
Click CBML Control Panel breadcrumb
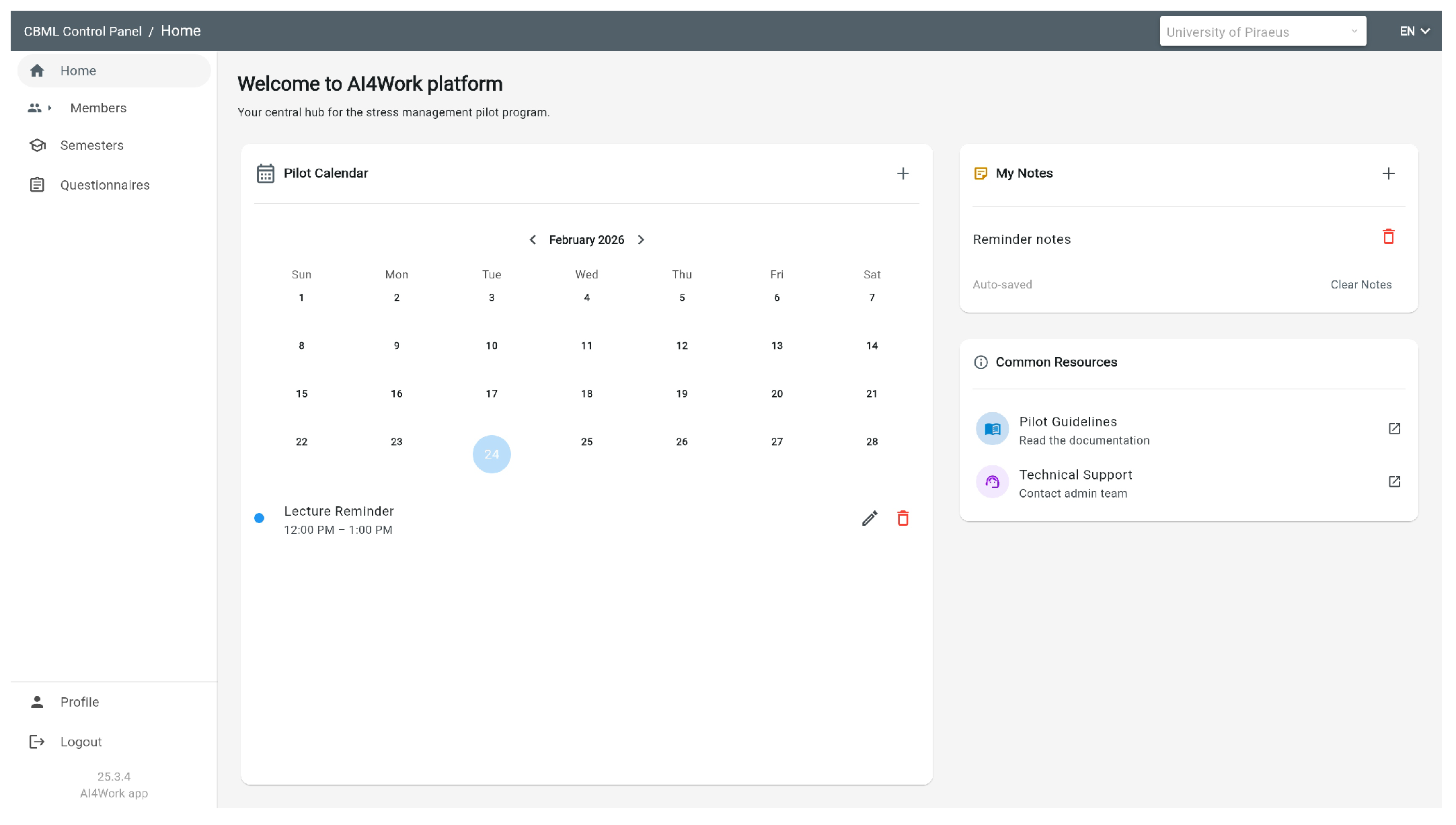pos(83,32)
